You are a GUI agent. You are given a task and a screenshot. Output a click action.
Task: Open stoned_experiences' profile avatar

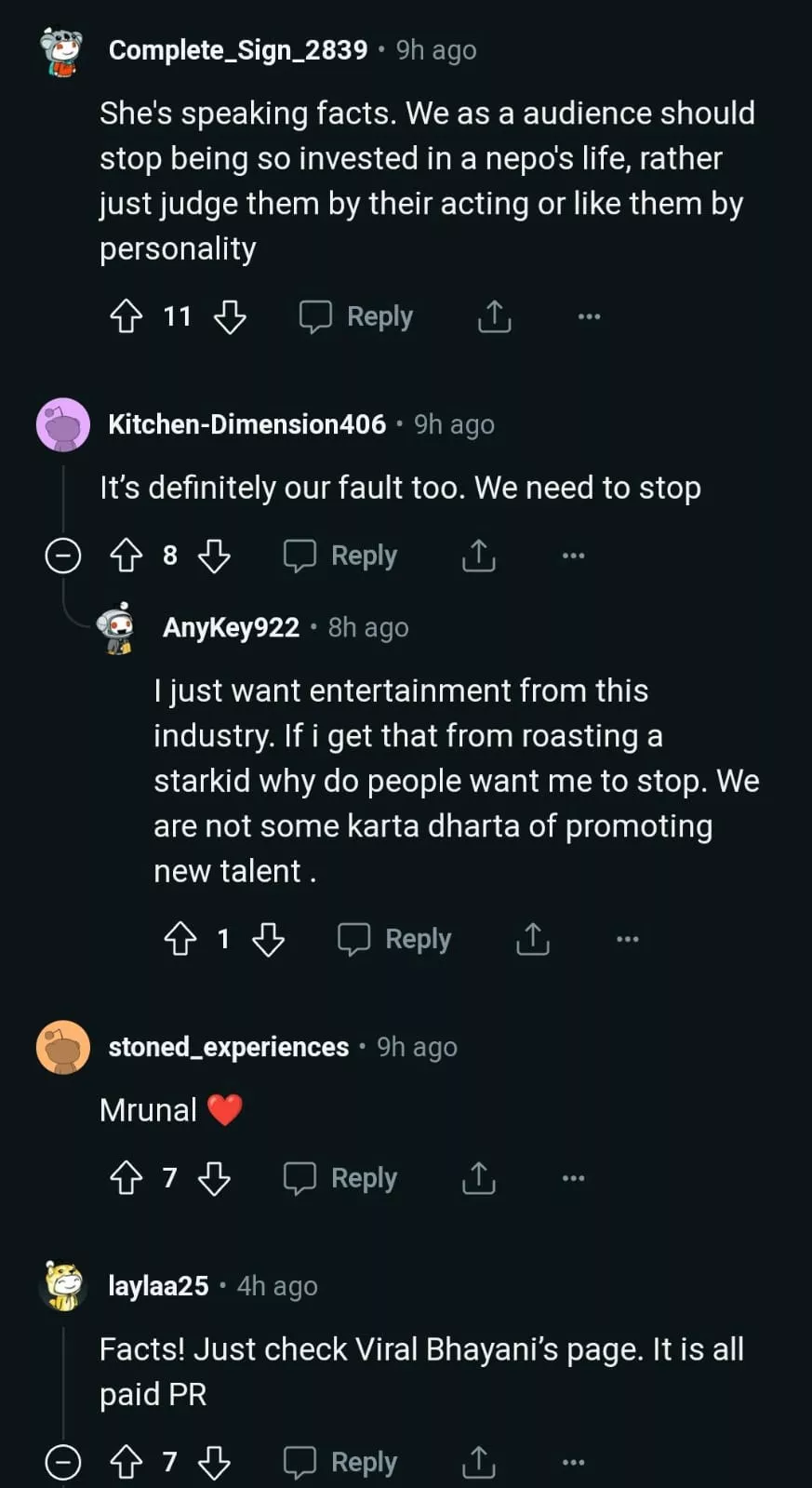click(x=63, y=1047)
